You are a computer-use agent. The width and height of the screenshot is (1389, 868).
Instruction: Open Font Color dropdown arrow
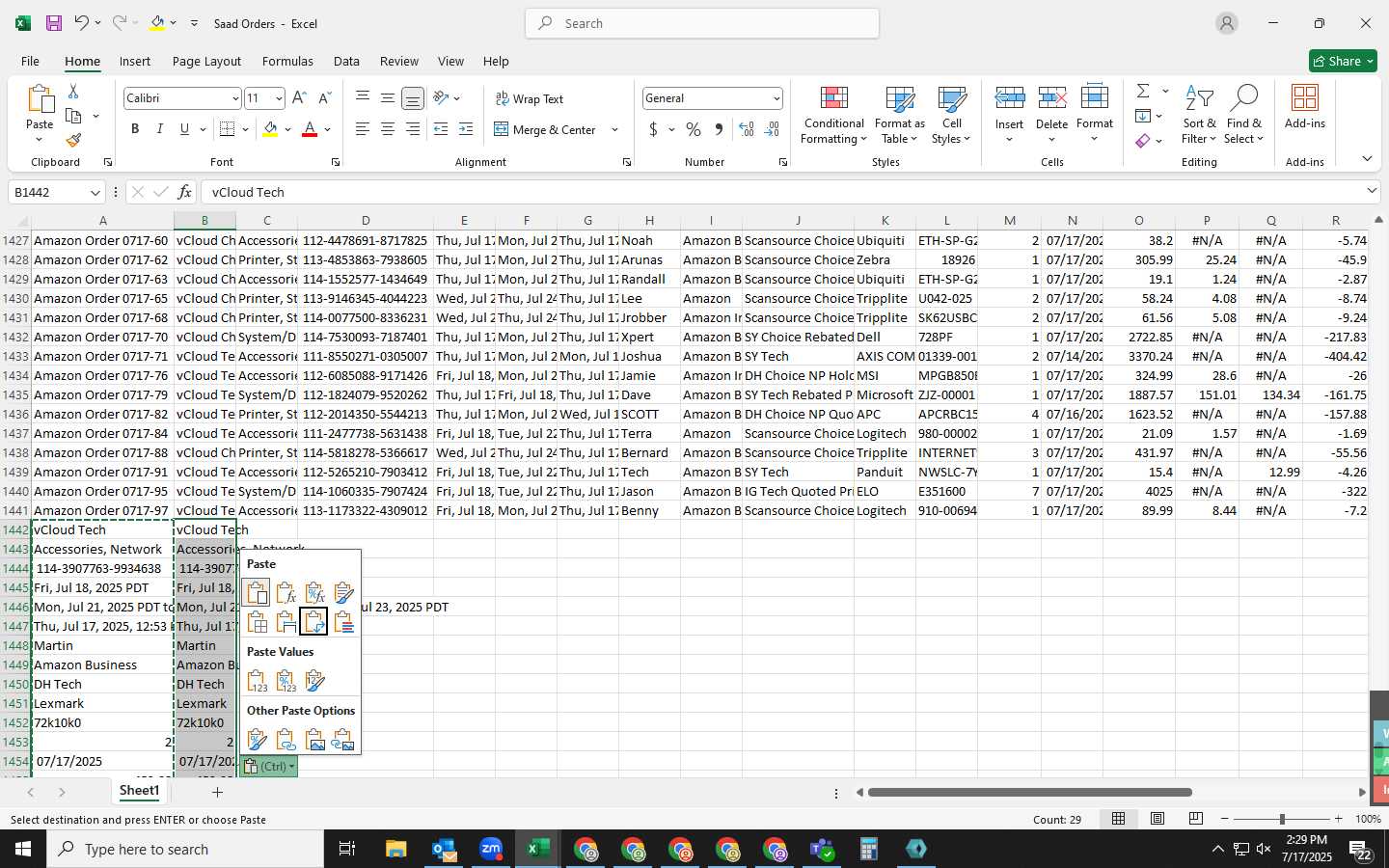[x=328, y=129]
